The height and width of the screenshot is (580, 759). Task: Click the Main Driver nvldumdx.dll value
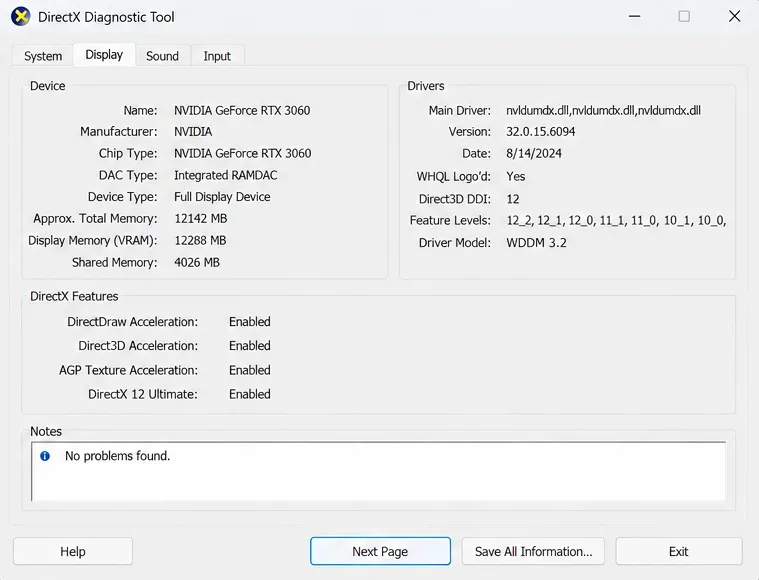[603, 110]
